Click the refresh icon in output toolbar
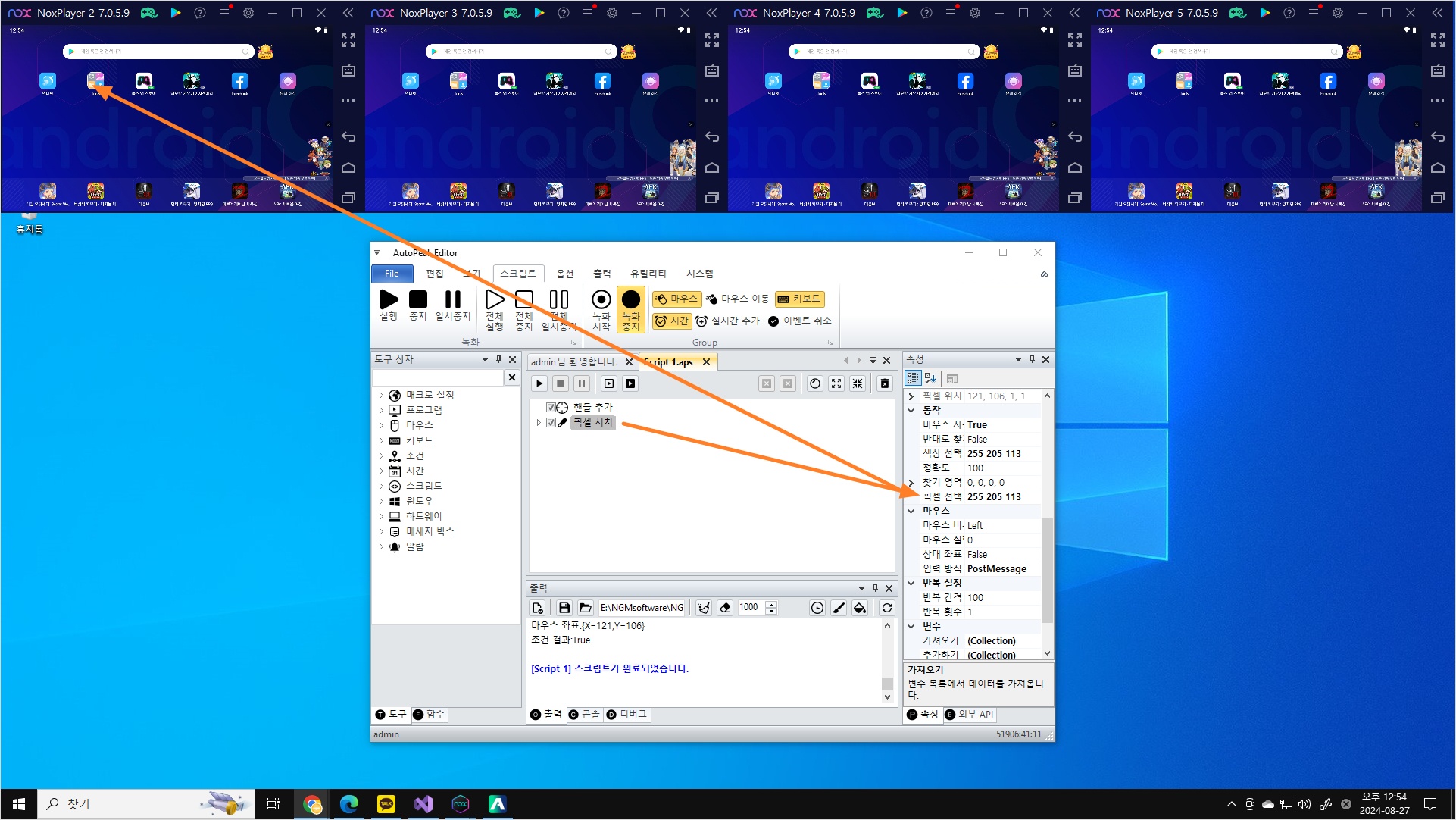This screenshot has width=1456, height=820. (887, 608)
